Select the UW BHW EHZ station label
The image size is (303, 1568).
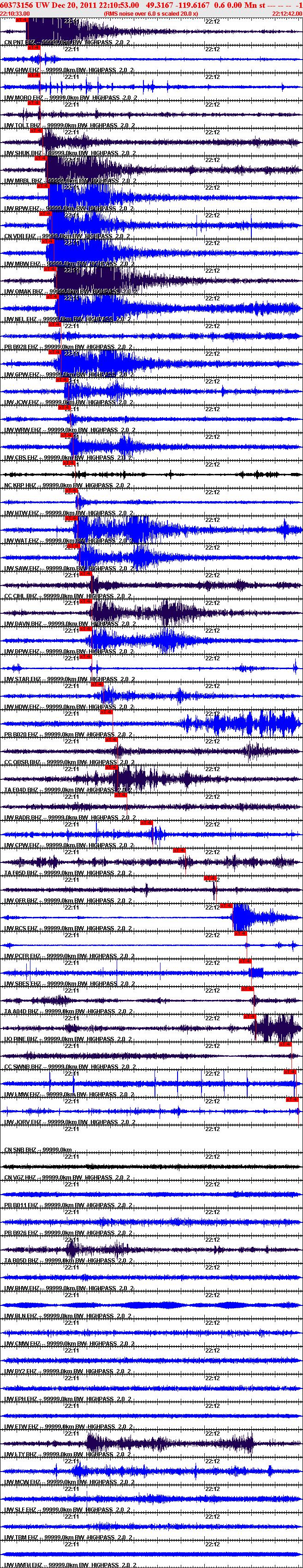(x=22, y=1289)
